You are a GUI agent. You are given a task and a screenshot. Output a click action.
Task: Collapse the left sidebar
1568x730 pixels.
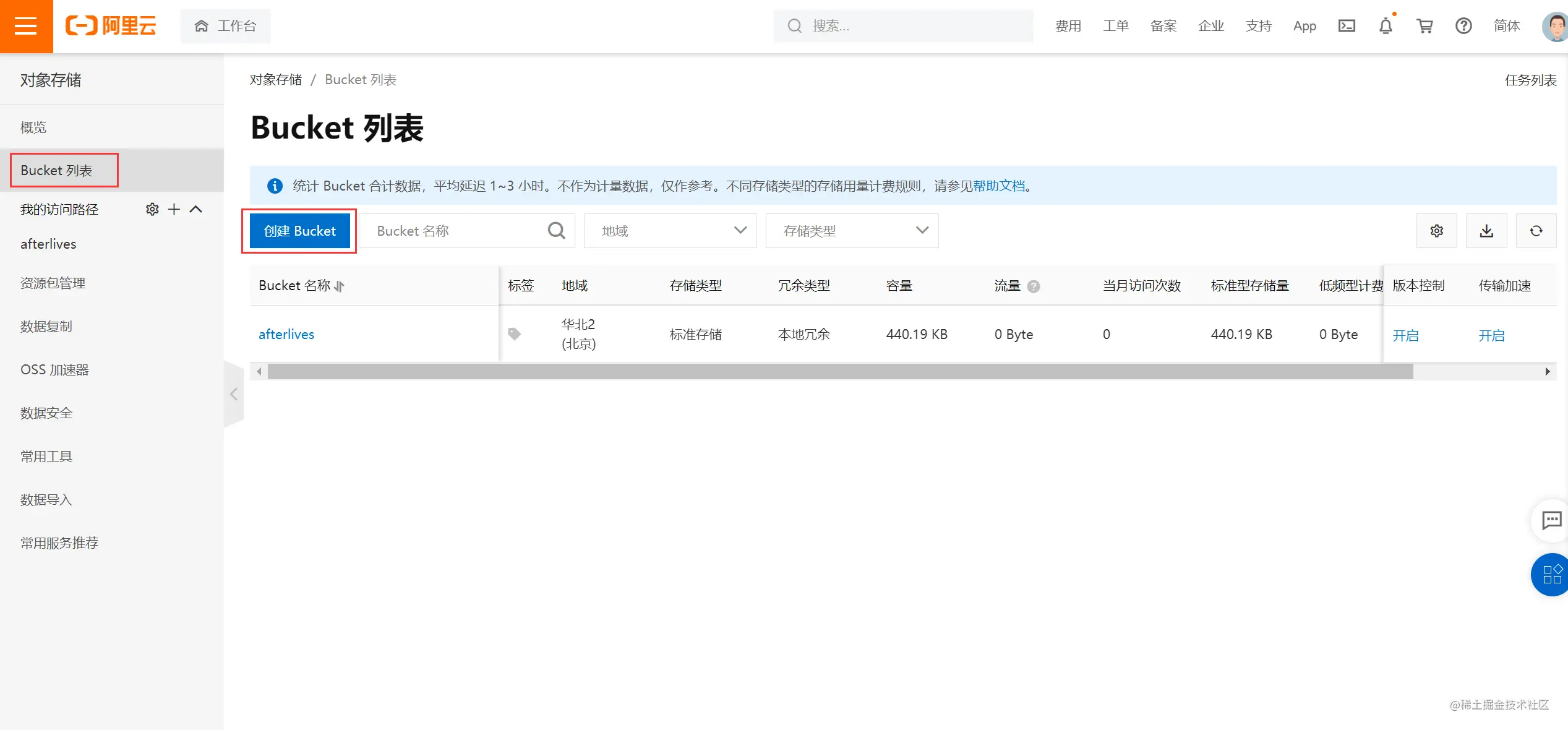(x=234, y=394)
